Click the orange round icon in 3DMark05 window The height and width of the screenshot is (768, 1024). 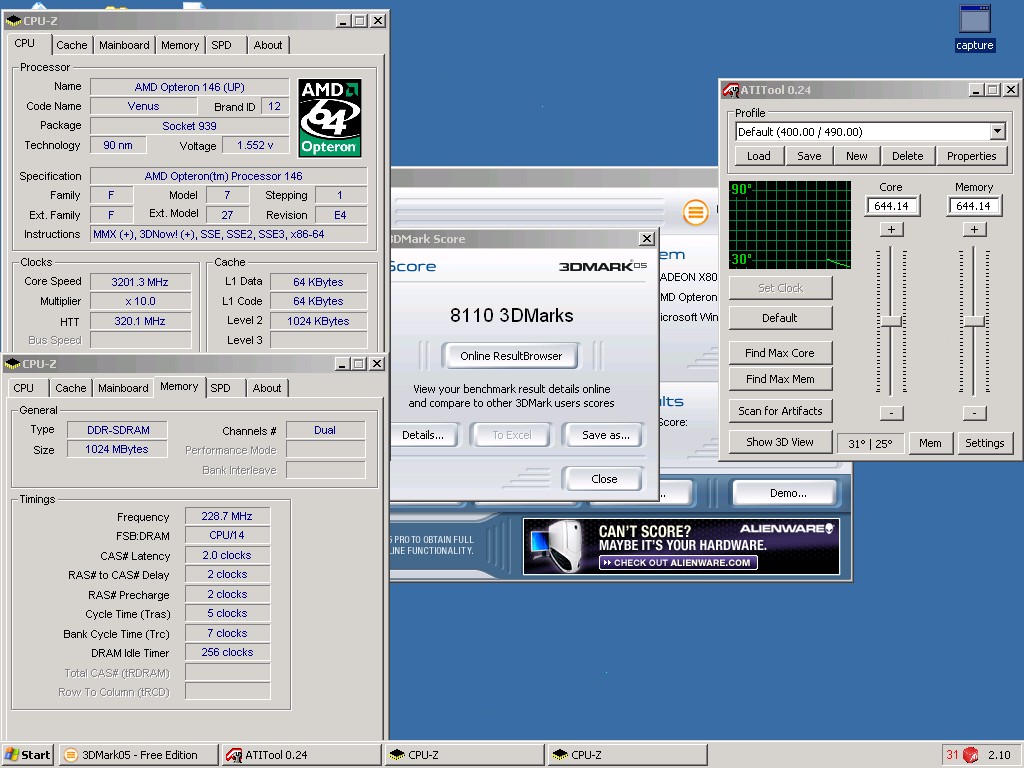(x=696, y=212)
